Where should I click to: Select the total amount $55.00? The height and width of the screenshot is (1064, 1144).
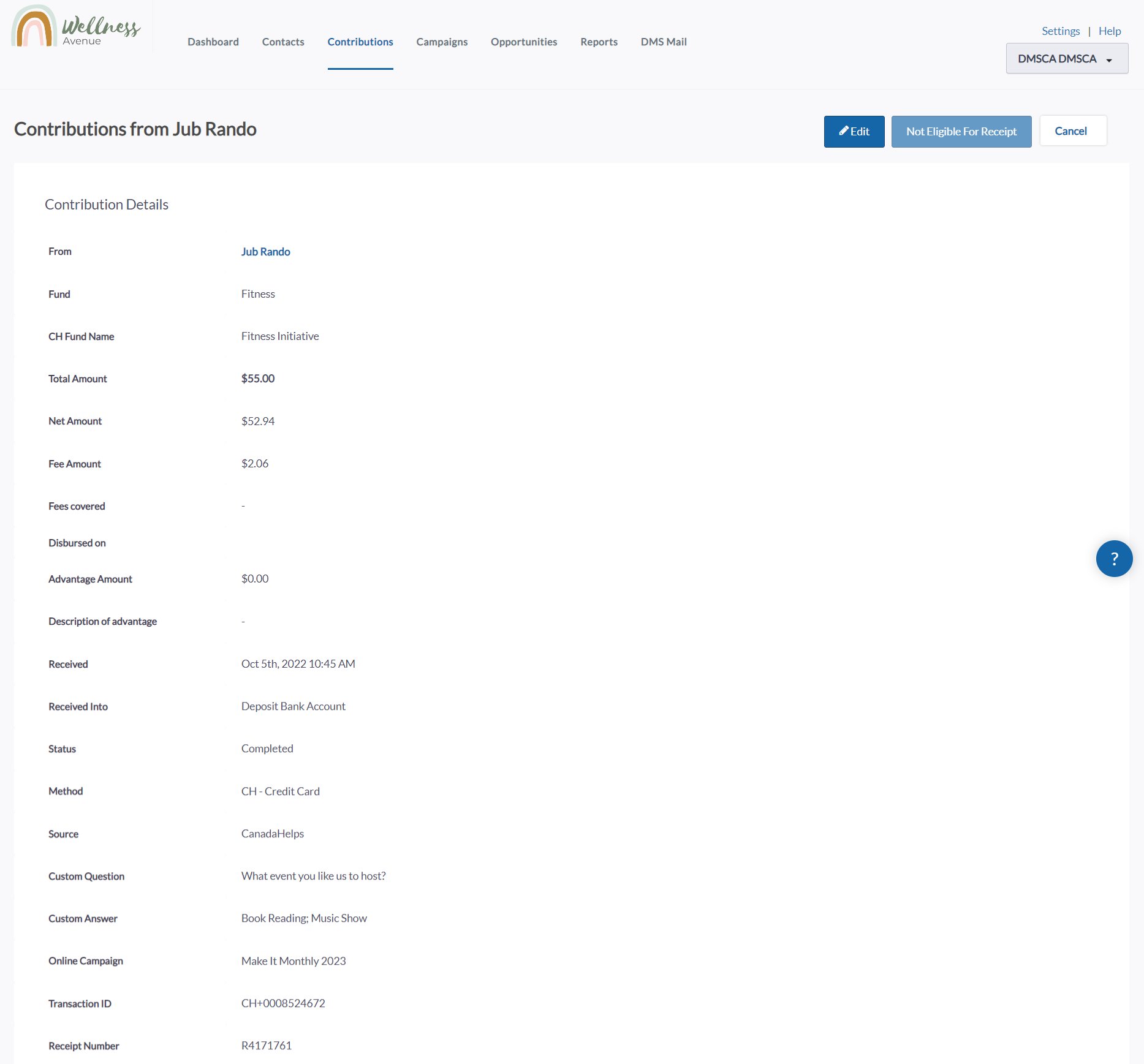(258, 379)
